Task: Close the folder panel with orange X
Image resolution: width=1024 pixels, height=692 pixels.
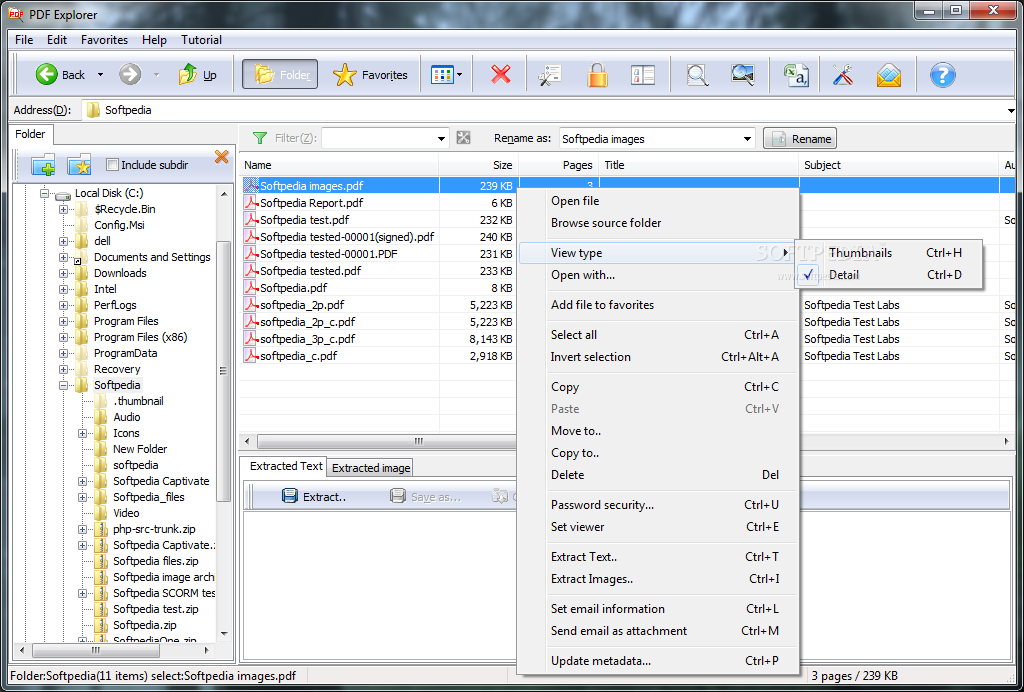Action: (x=221, y=157)
